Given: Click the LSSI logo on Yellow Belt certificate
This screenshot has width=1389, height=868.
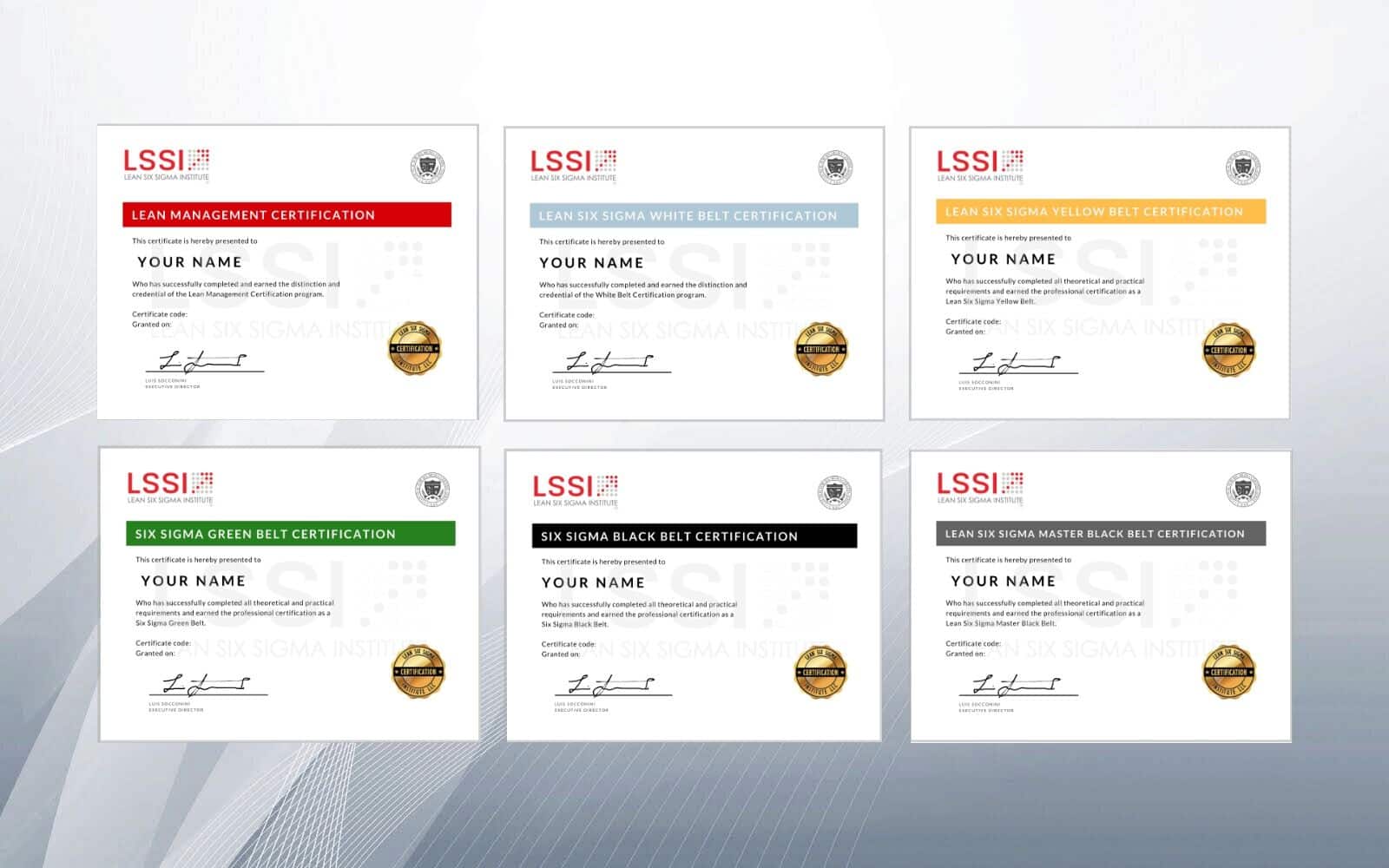Looking at the screenshot, I should (979, 165).
